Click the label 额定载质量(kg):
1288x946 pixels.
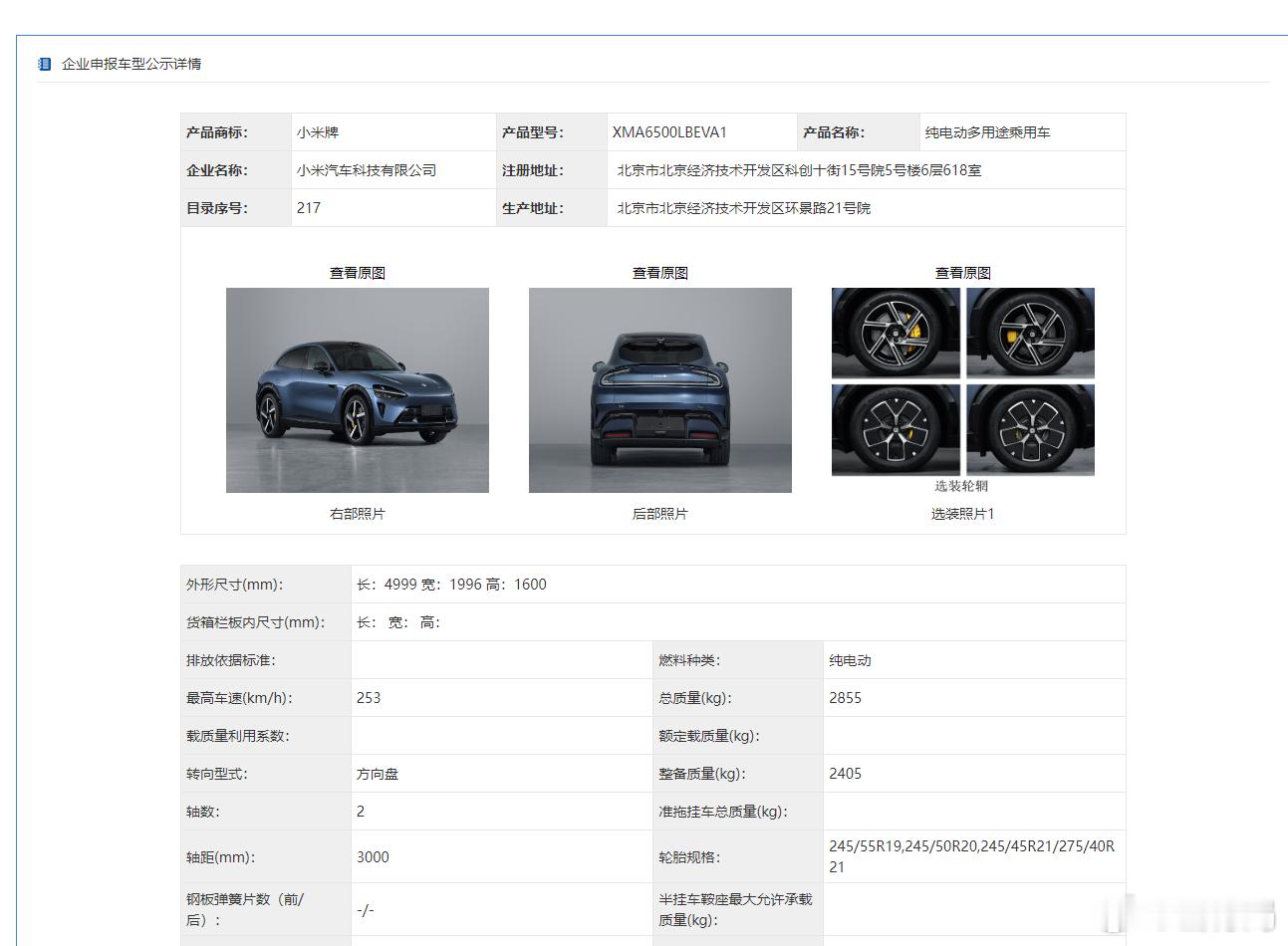[709, 736]
